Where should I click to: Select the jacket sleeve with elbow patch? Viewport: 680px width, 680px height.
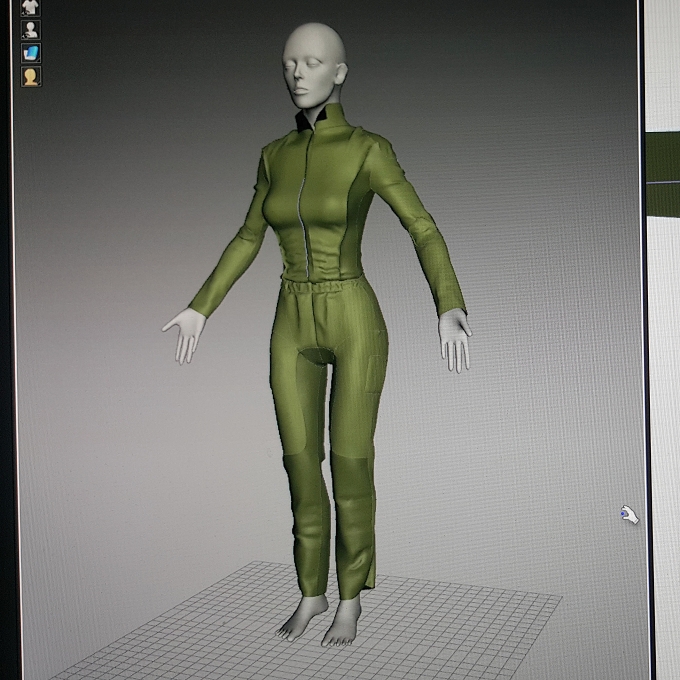416,226
